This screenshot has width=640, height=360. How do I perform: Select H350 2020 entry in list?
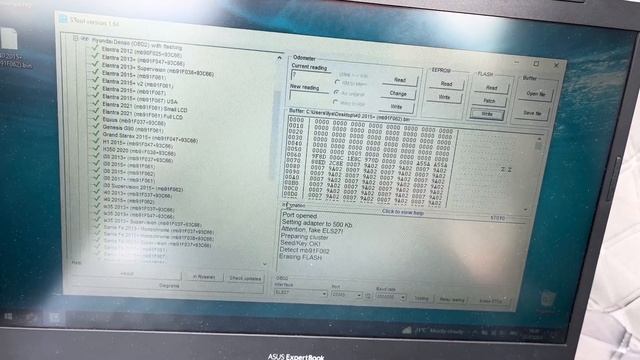click(139, 151)
